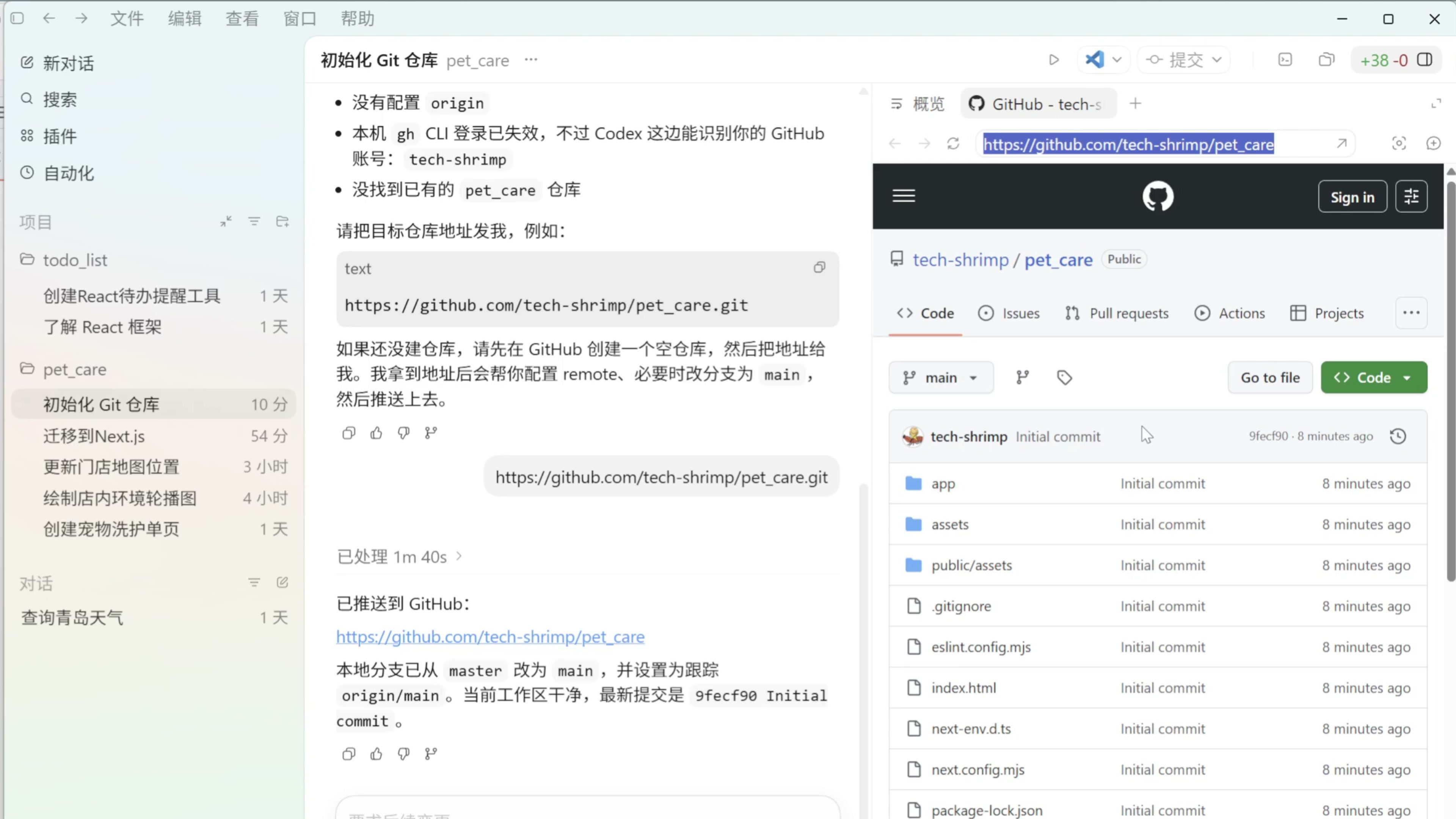Click the new project folder icon
The image size is (1456, 819).
[x=282, y=221]
